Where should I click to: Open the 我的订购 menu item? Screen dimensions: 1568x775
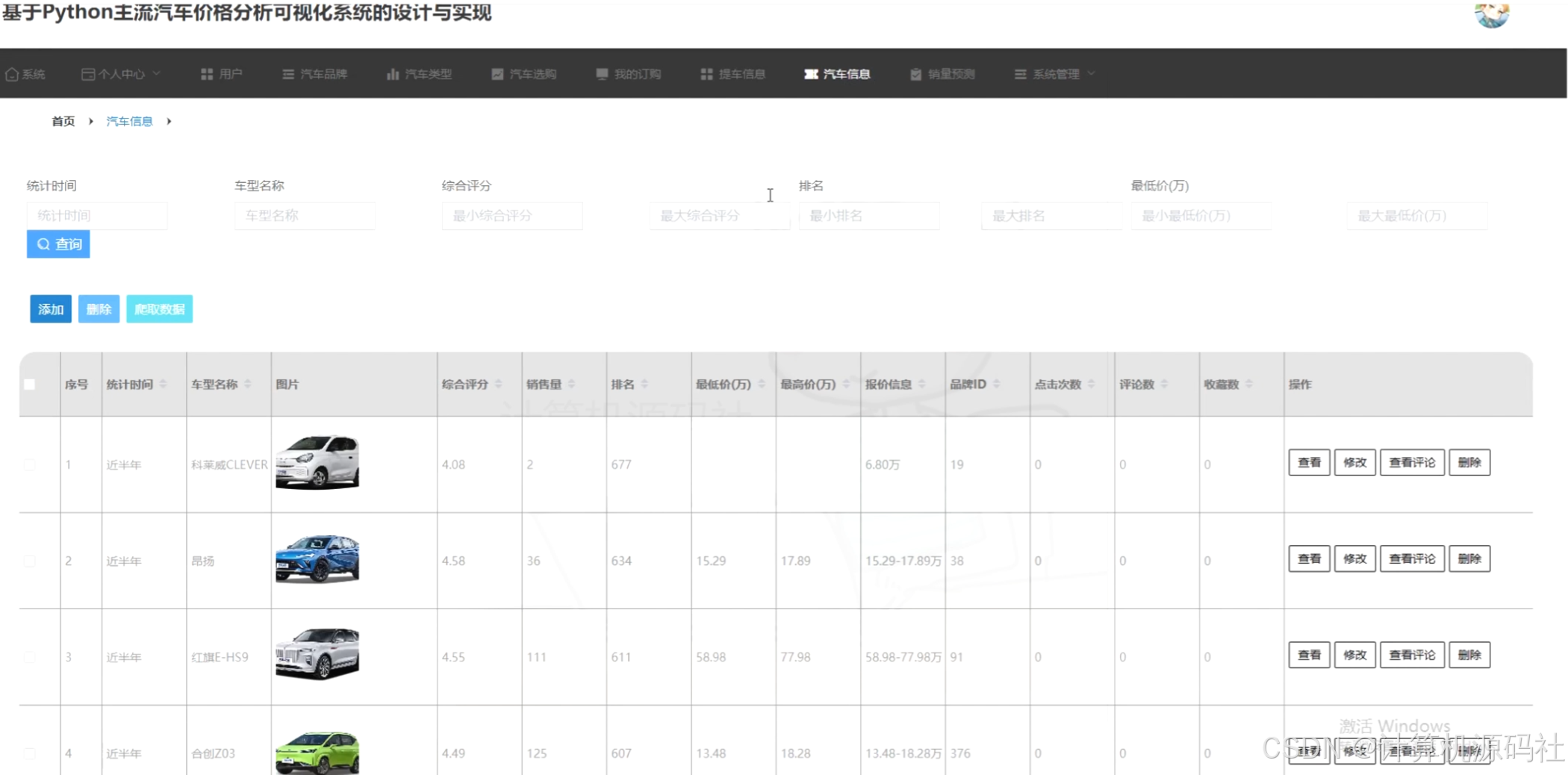point(628,74)
